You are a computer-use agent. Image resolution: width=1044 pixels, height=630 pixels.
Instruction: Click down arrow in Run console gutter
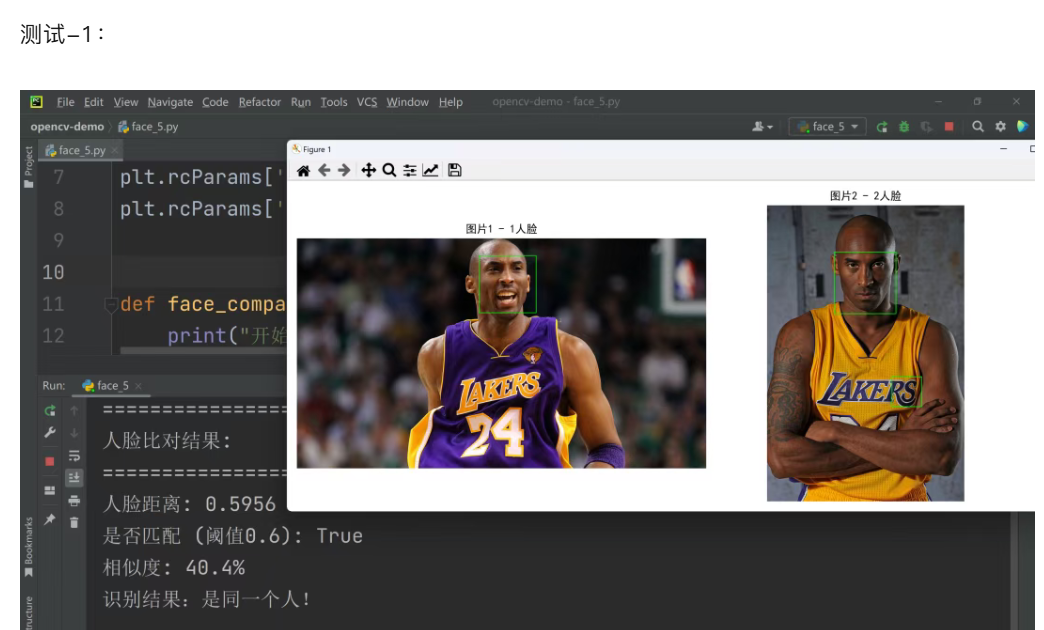pos(74,433)
